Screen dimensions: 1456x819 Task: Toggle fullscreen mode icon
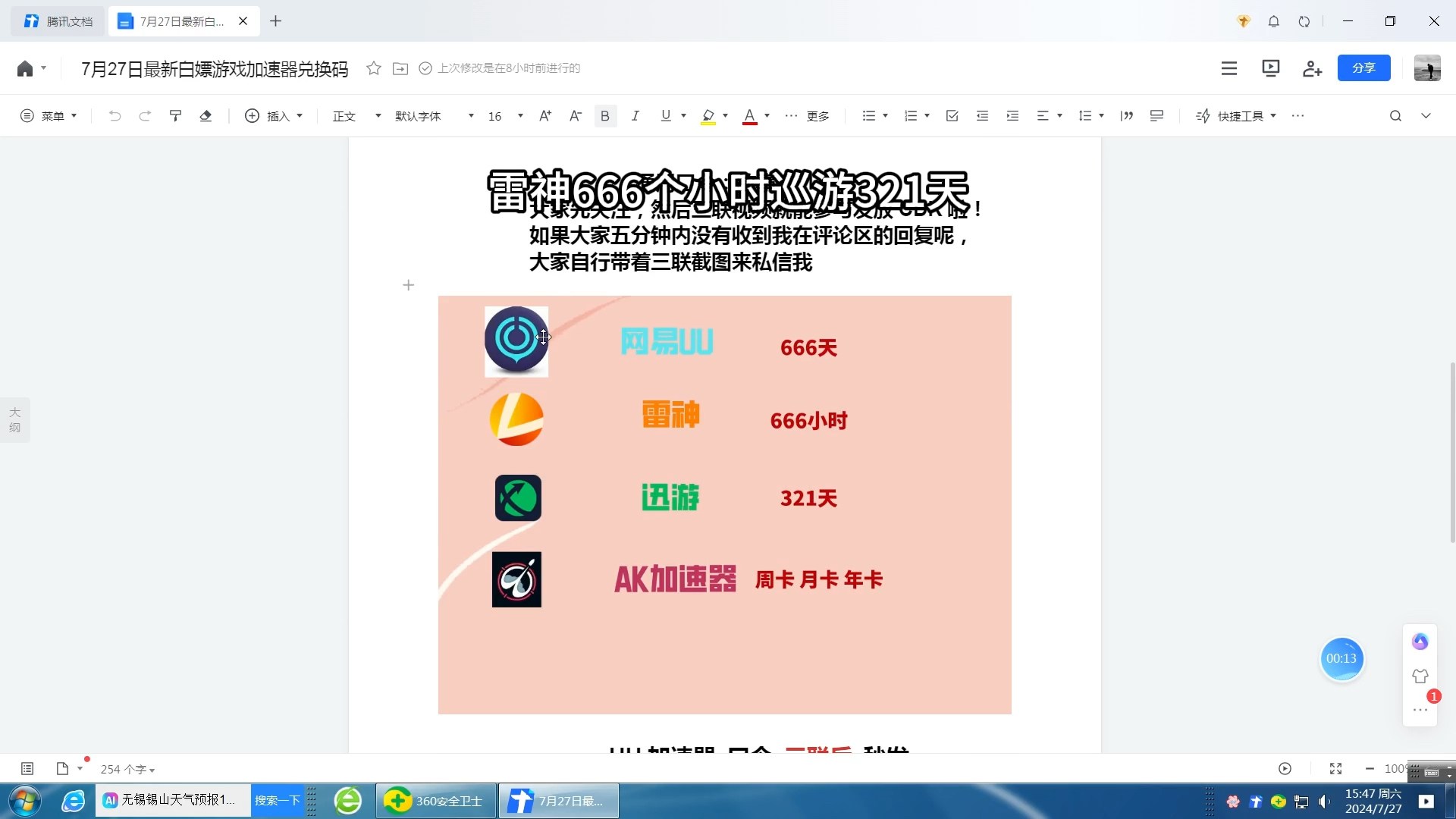point(1336,769)
